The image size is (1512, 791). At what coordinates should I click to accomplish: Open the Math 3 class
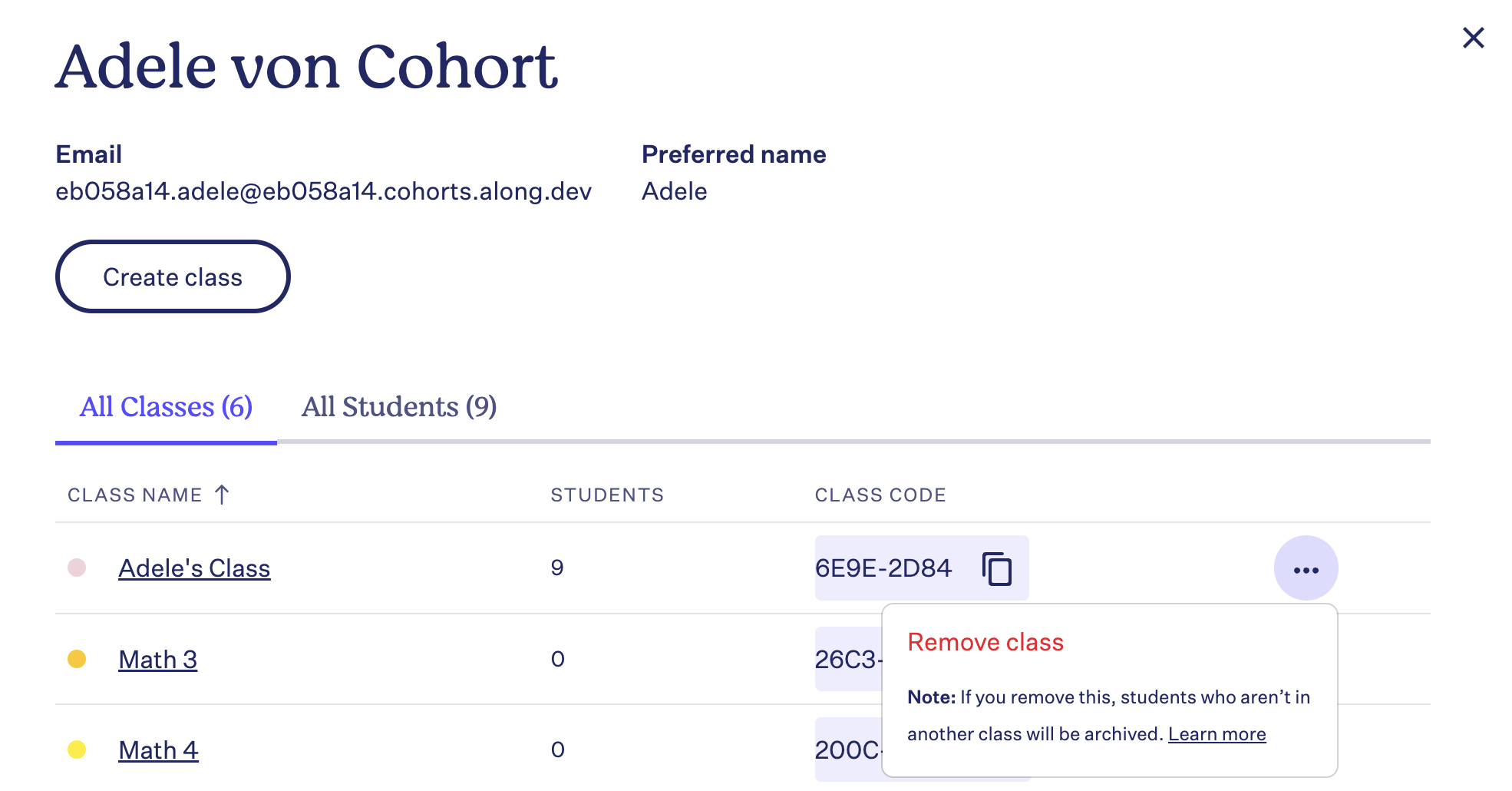[x=157, y=660]
